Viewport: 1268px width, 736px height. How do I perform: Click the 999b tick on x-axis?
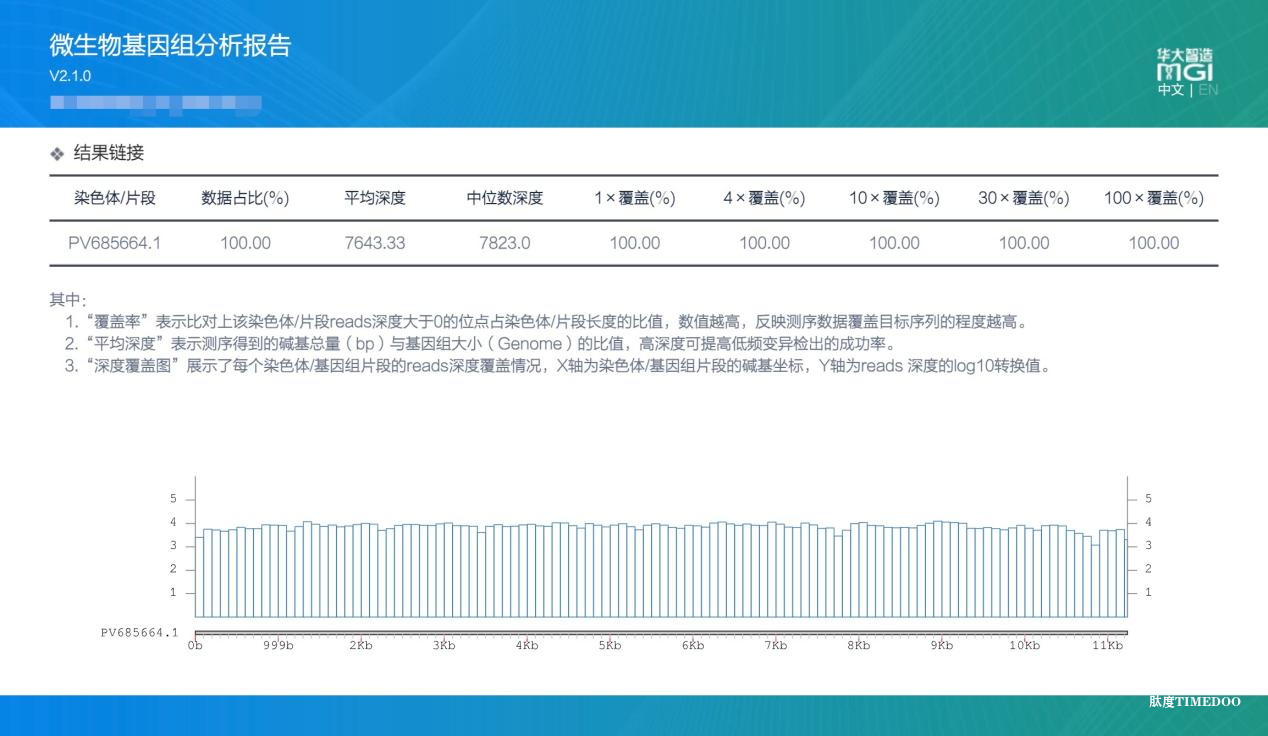[x=278, y=646]
